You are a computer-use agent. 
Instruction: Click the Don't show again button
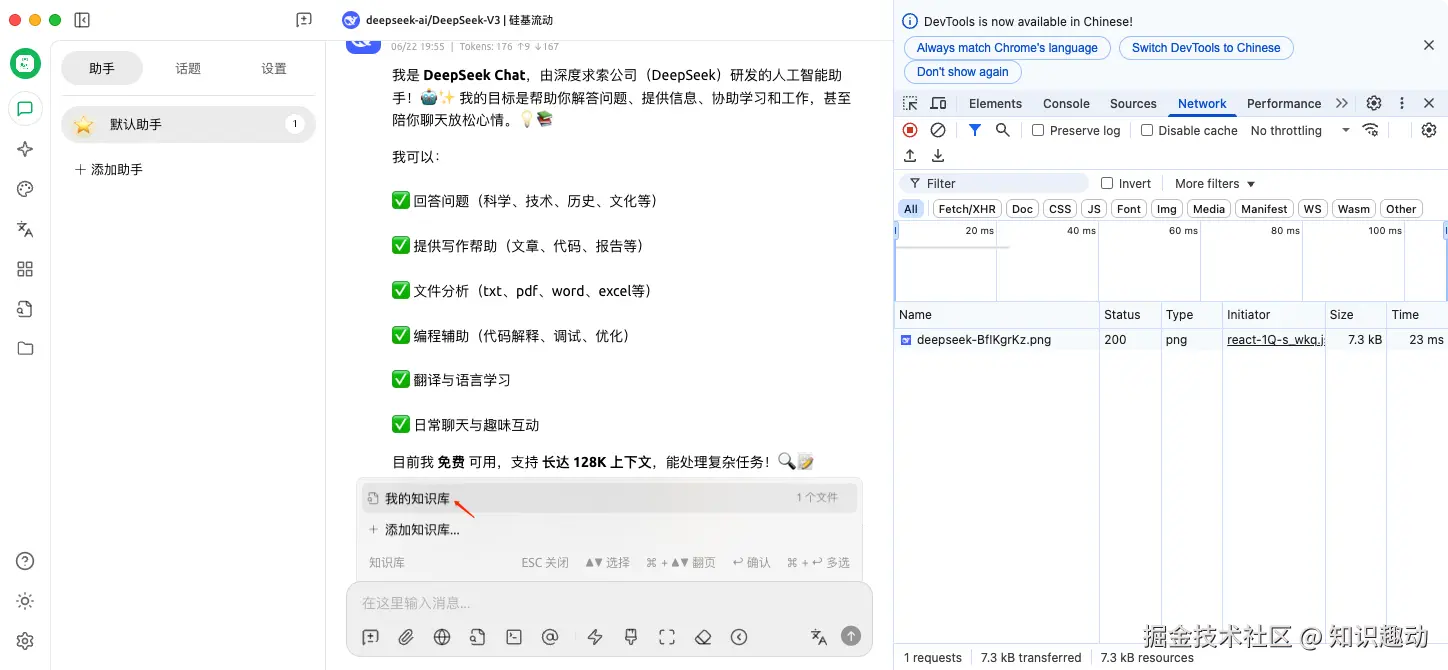tap(962, 72)
